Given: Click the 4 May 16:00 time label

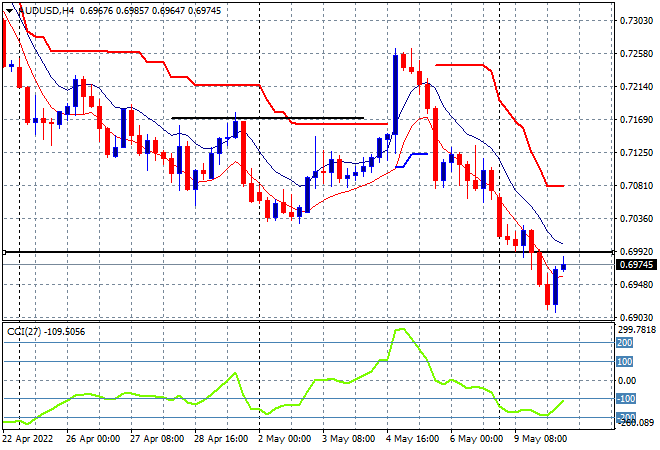Looking at the screenshot, I should coord(412,439).
